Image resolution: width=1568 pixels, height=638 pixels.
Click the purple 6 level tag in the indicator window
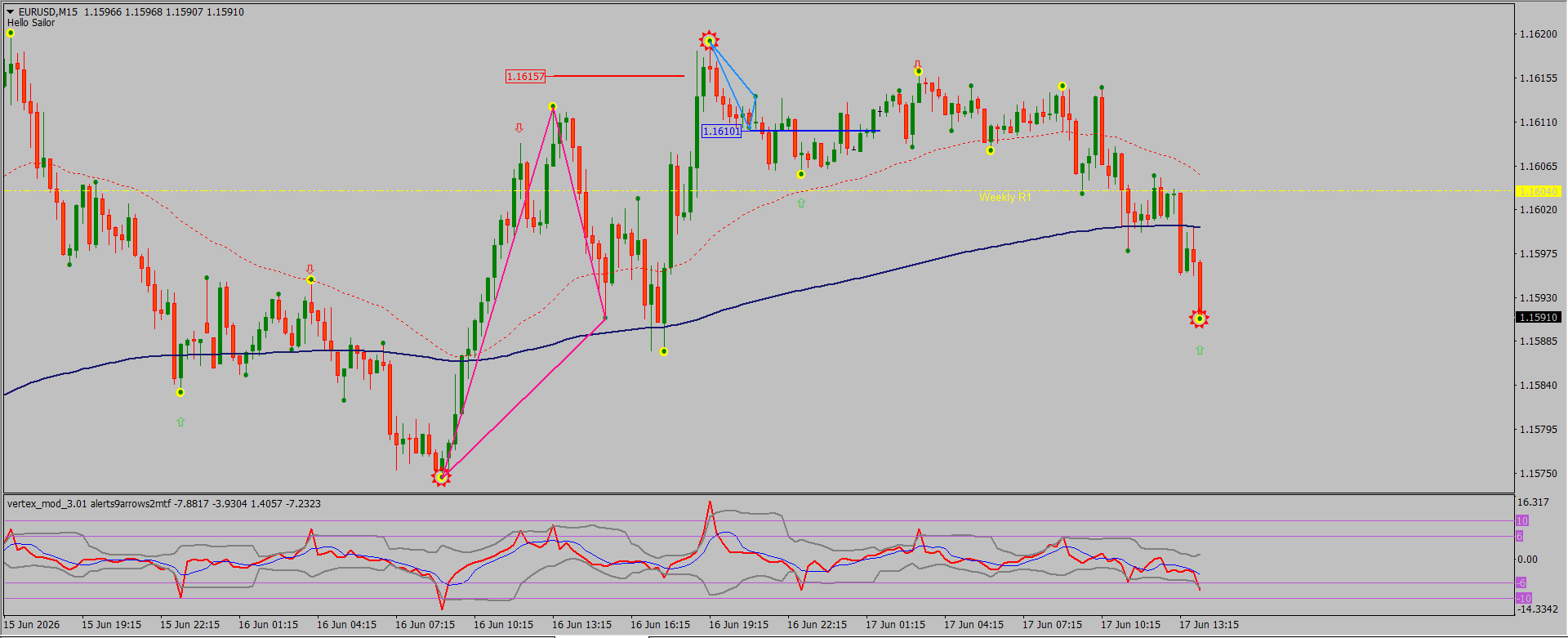(x=1519, y=536)
